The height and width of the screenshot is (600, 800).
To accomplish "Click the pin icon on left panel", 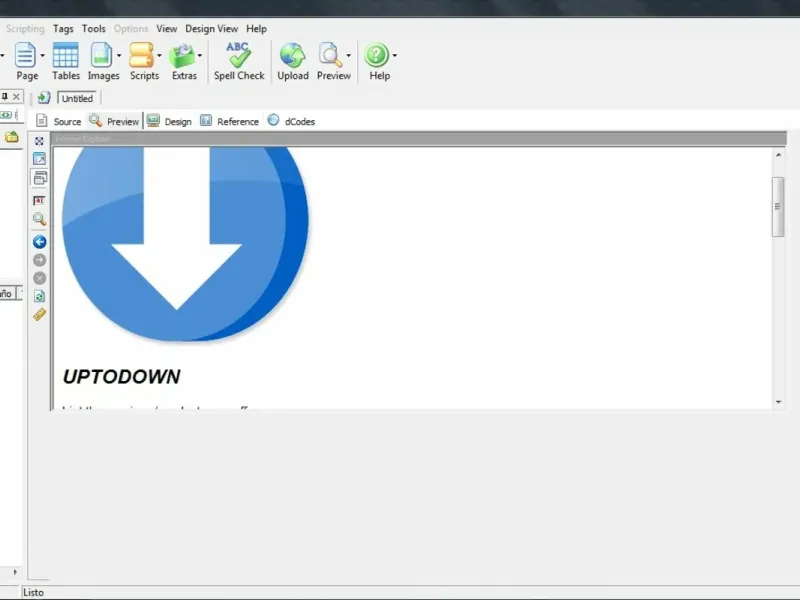I will [x=5, y=96].
